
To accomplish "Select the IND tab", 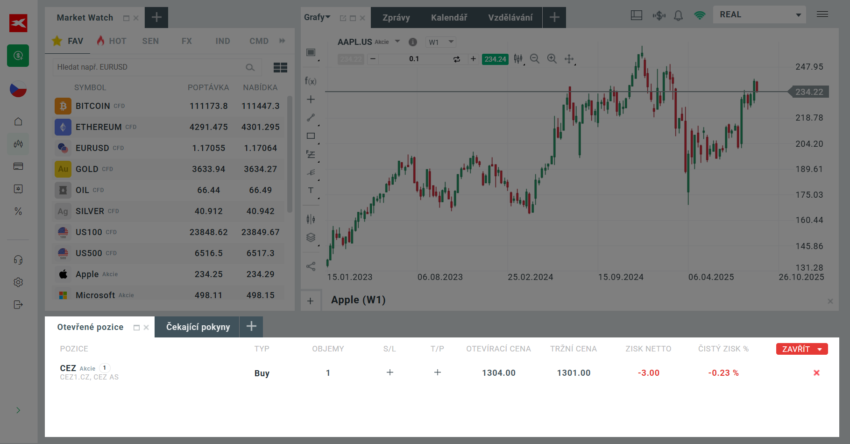I will [222, 41].
